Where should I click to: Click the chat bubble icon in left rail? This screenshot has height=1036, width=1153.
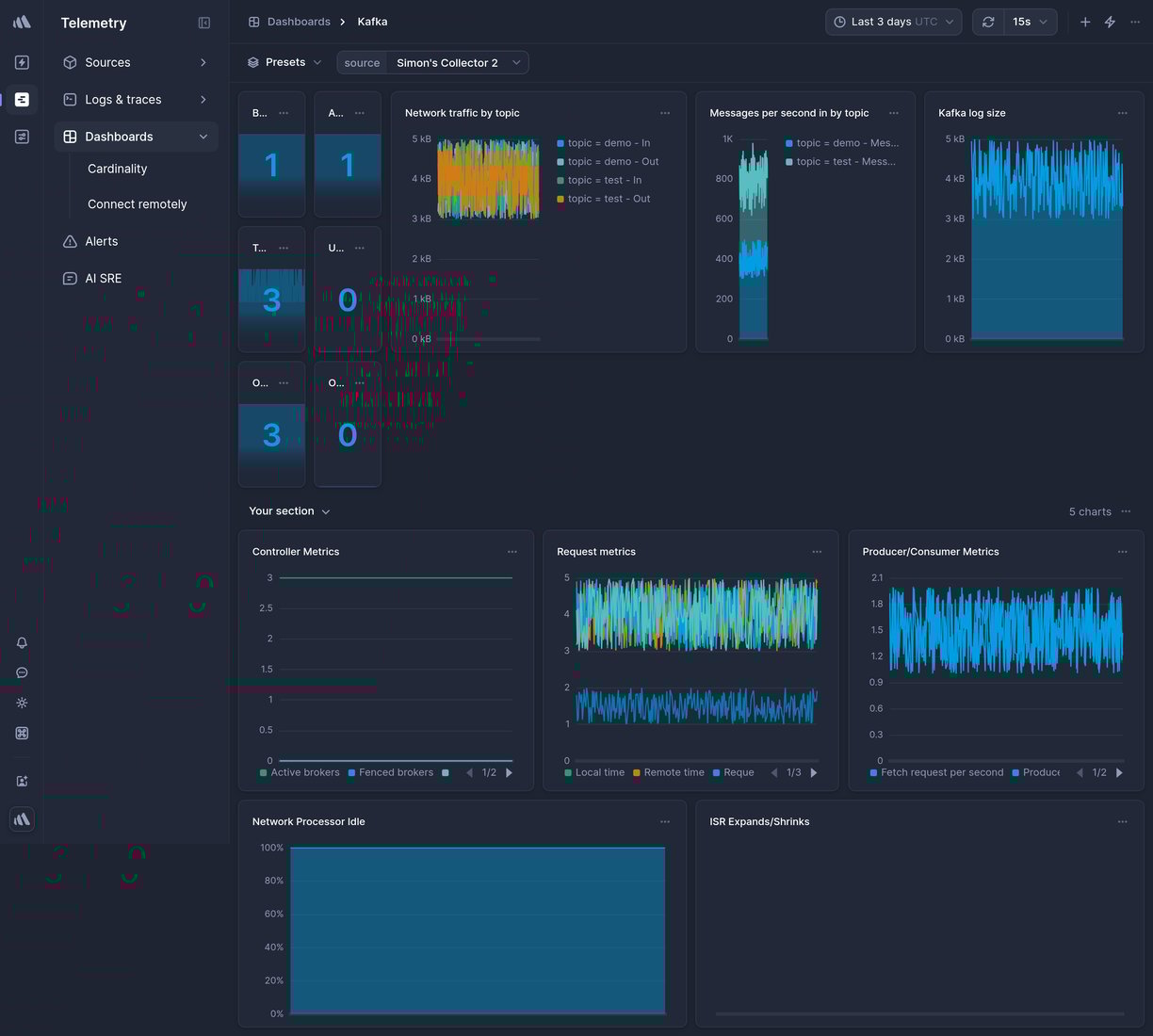tap(22, 672)
